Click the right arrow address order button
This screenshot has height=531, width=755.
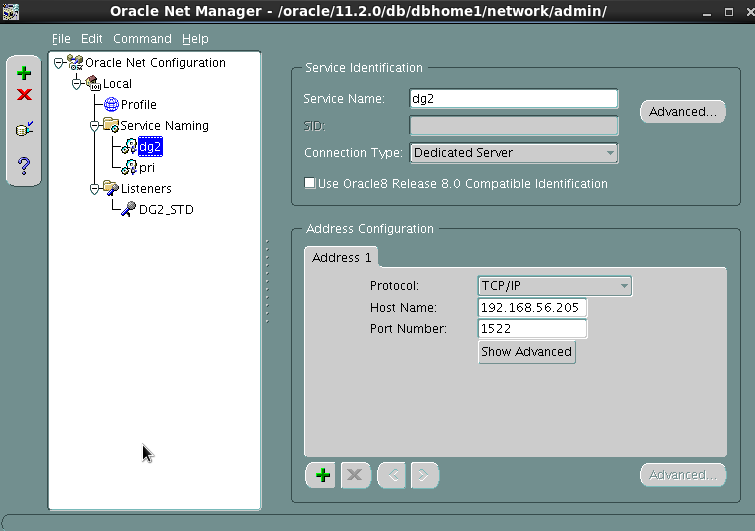pos(425,475)
